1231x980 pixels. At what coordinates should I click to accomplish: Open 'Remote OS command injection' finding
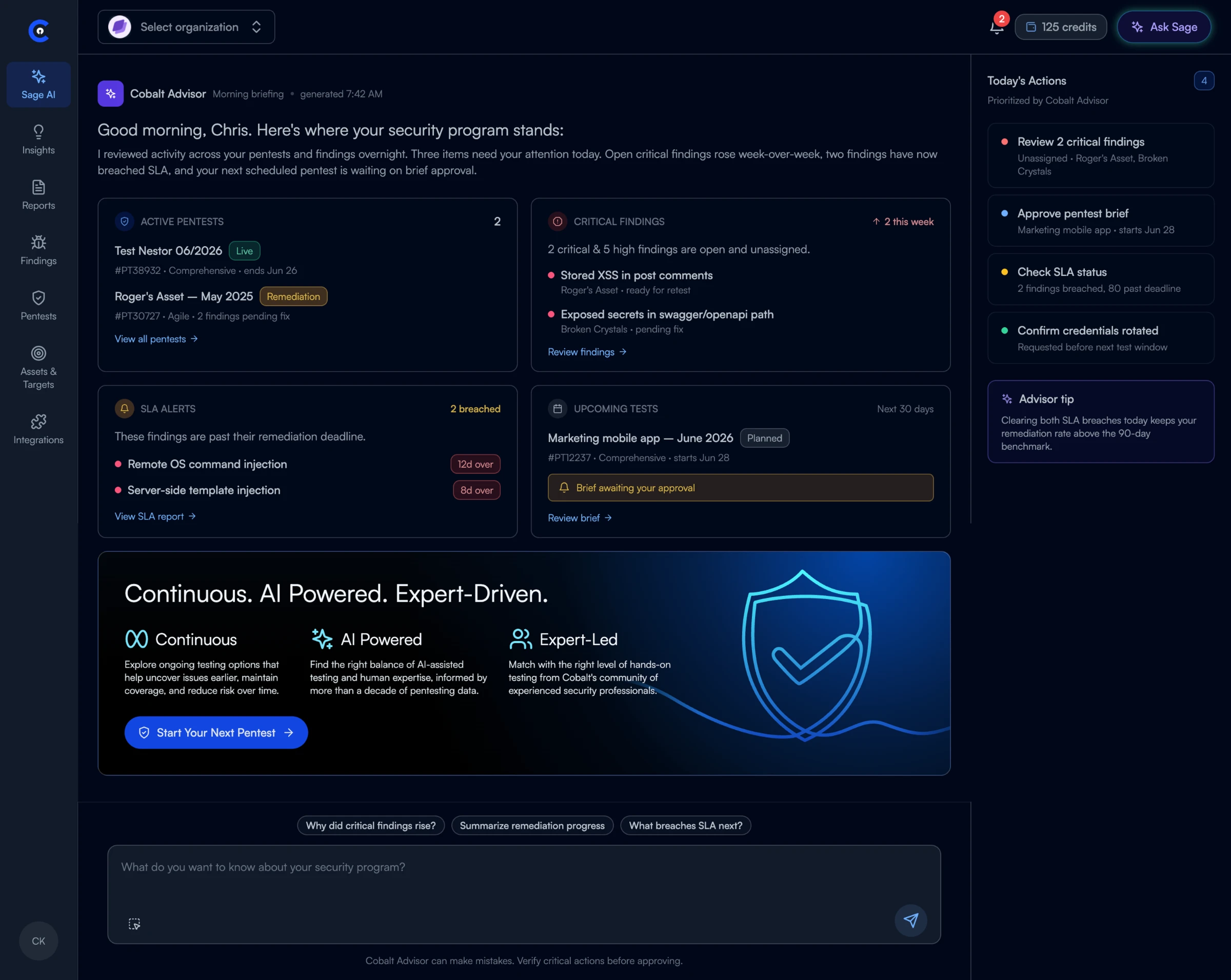(207, 464)
